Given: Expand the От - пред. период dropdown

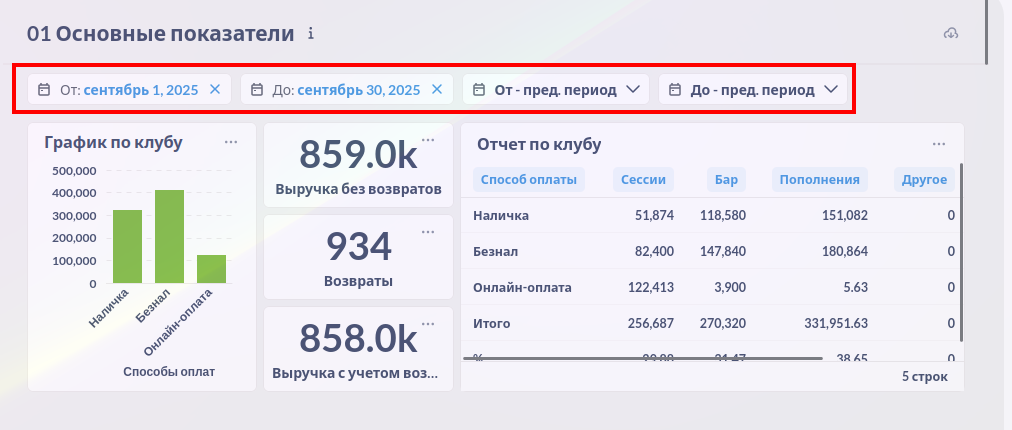Looking at the screenshot, I should pyautogui.click(x=556, y=90).
